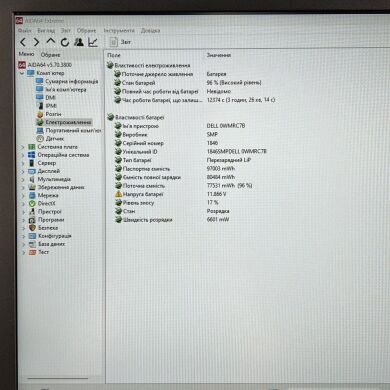Open the Звіт menu in menu bar

click(x=66, y=30)
